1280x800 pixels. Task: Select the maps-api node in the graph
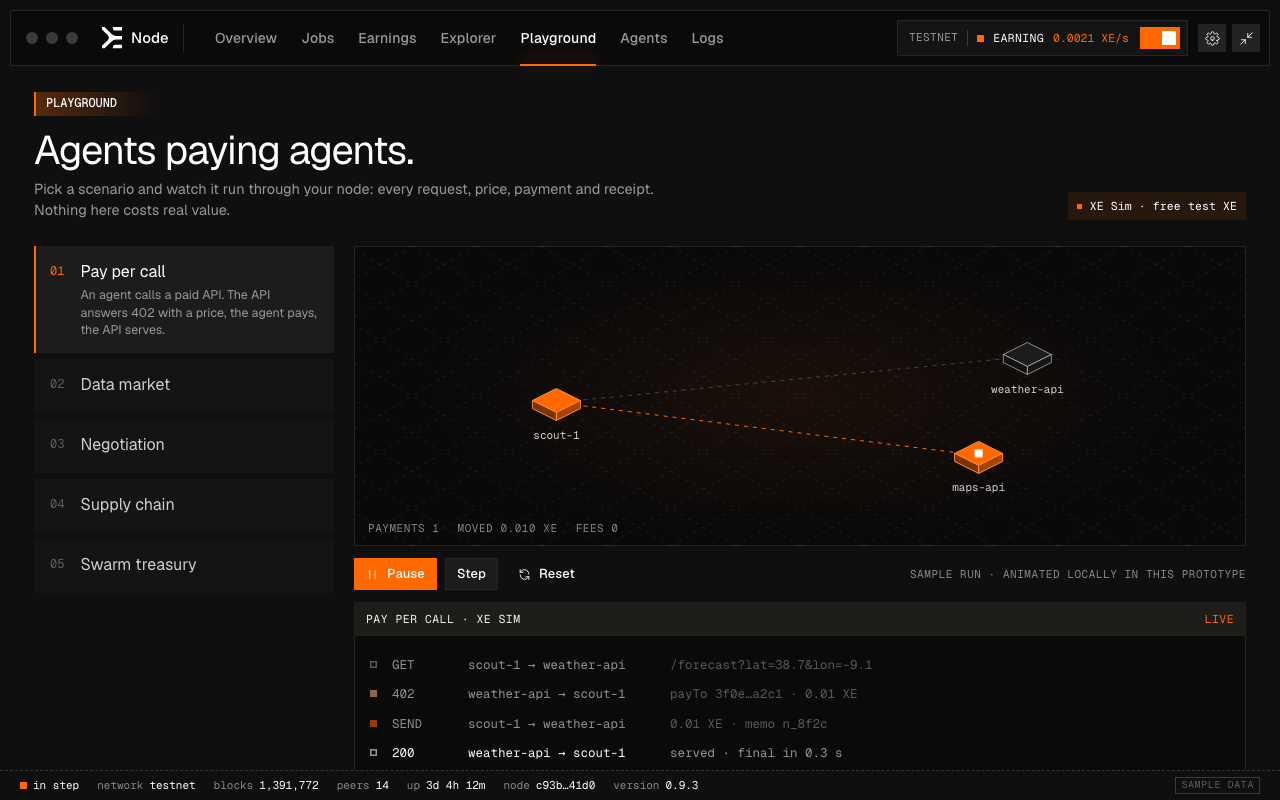point(978,457)
